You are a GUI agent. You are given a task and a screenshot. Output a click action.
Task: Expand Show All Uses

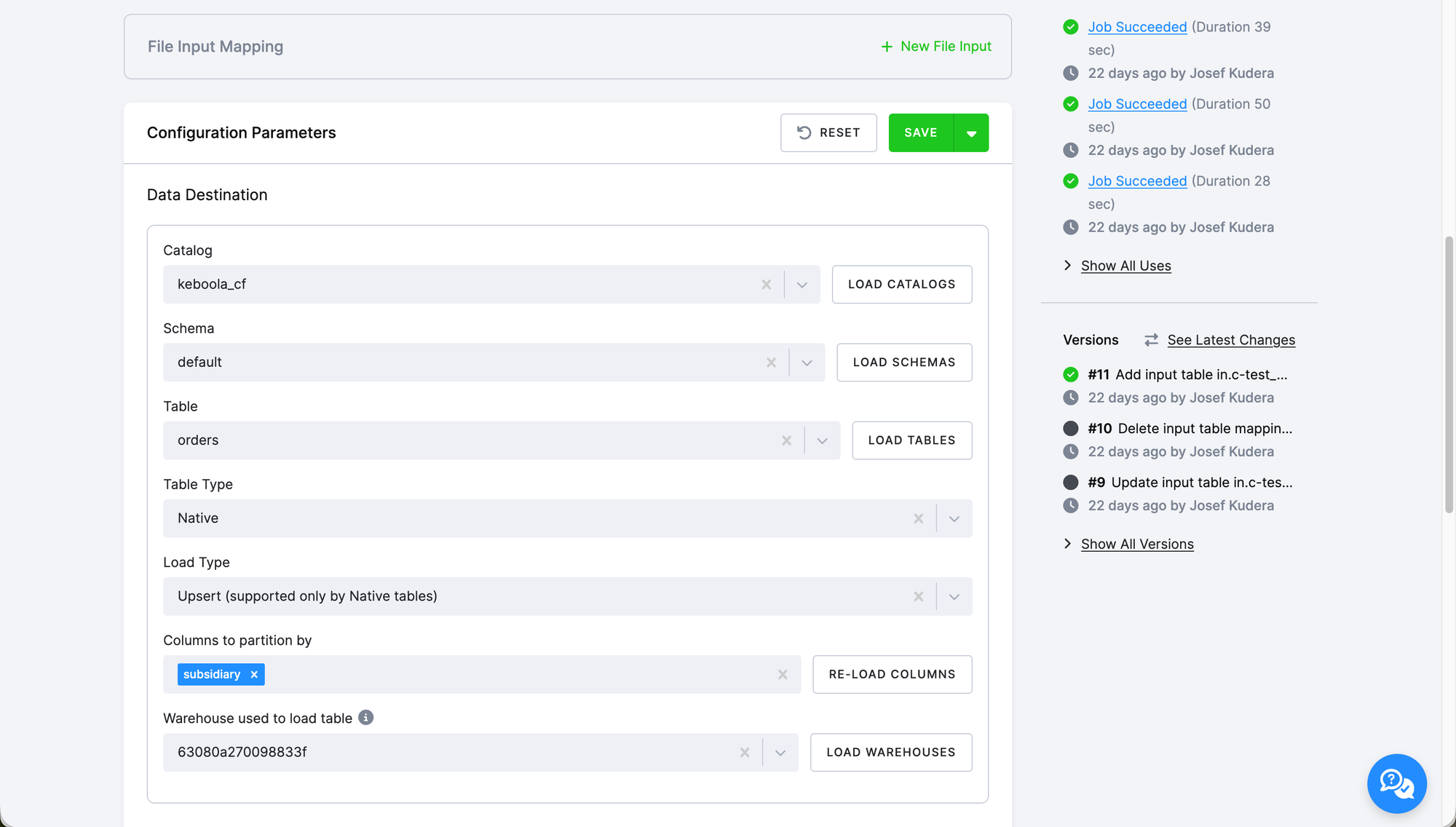1125,266
